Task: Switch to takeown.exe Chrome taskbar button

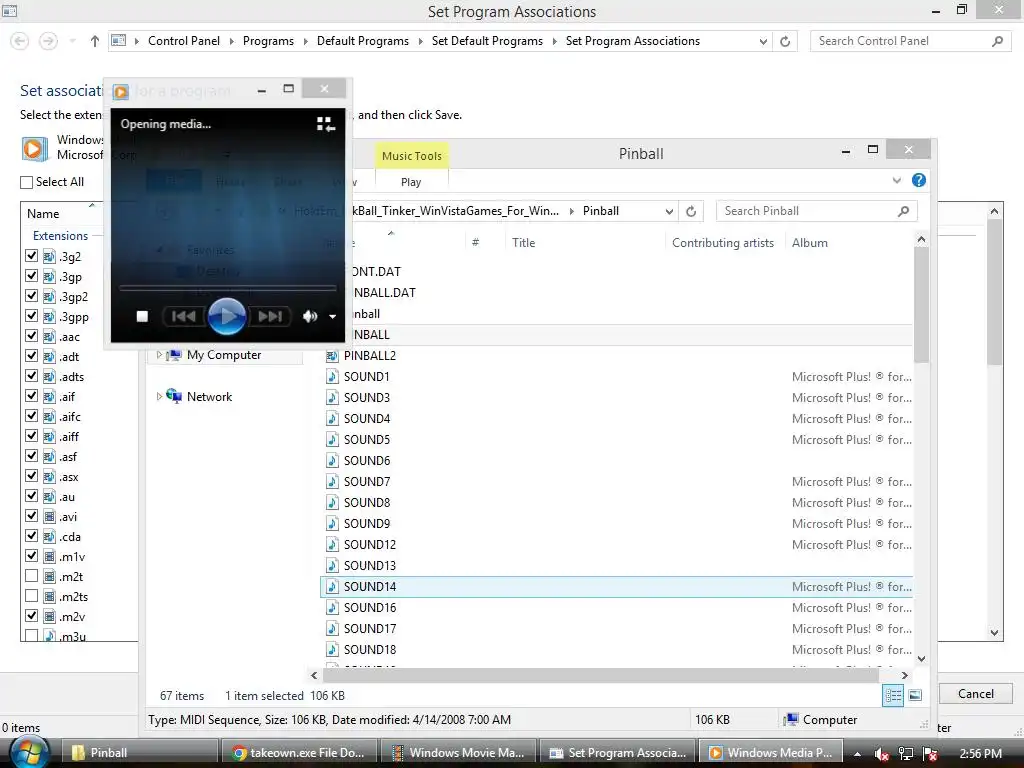Action: pos(300,753)
